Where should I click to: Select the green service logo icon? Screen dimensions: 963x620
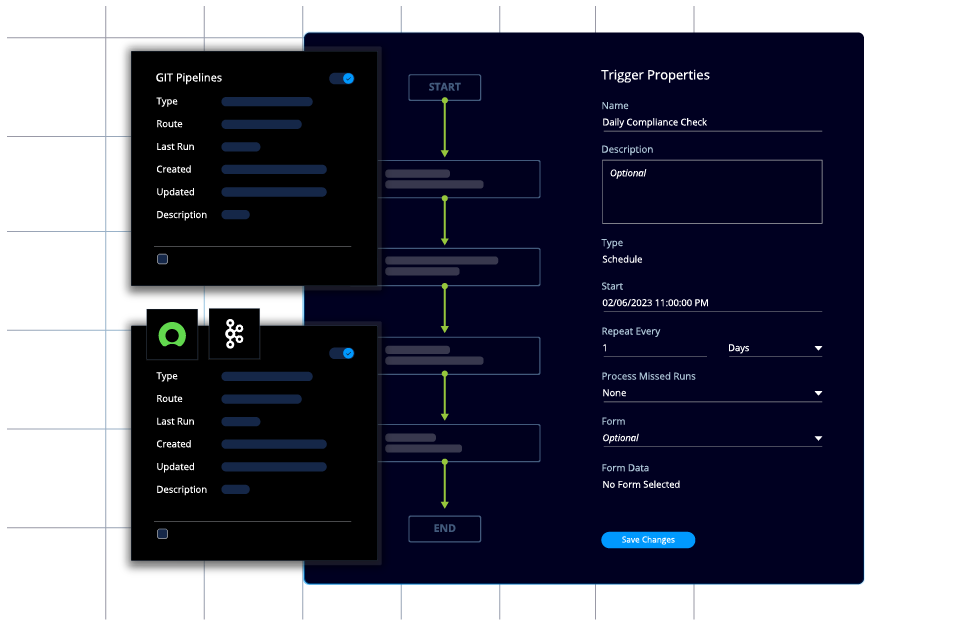coord(172,333)
